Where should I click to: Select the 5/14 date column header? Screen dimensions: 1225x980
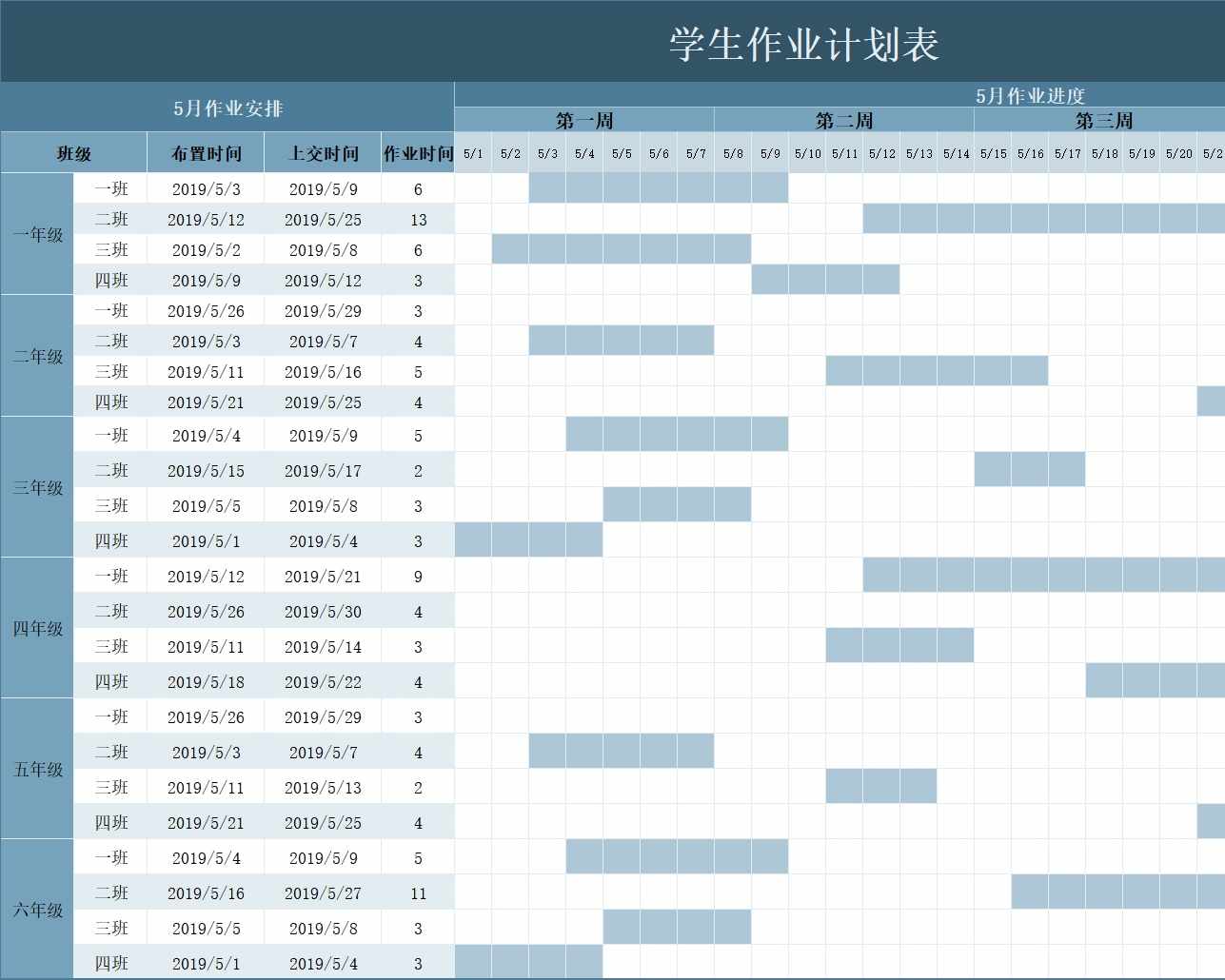tap(956, 151)
